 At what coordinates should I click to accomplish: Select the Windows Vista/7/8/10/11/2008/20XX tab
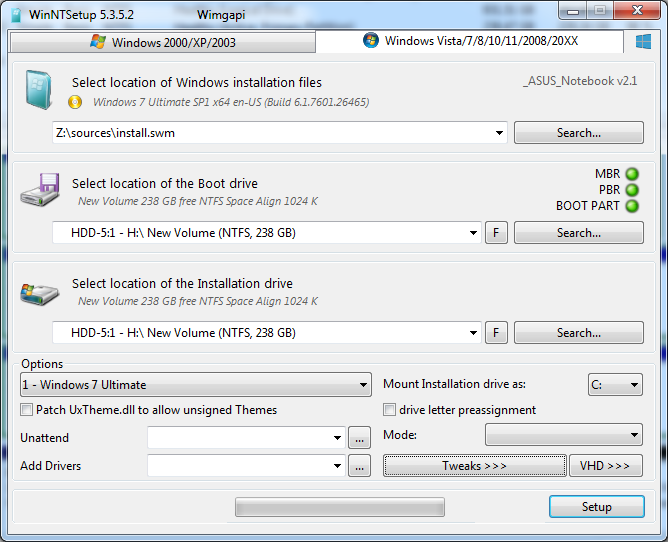click(x=470, y=41)
